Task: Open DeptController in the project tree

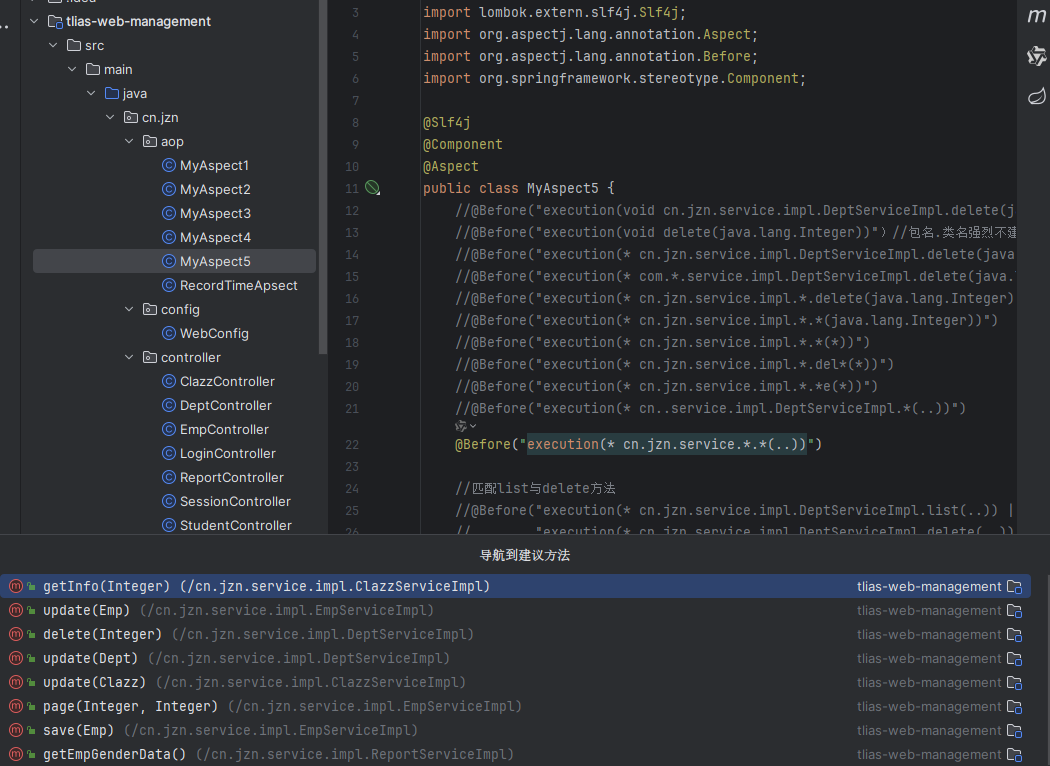Action: tap(226, 406)
